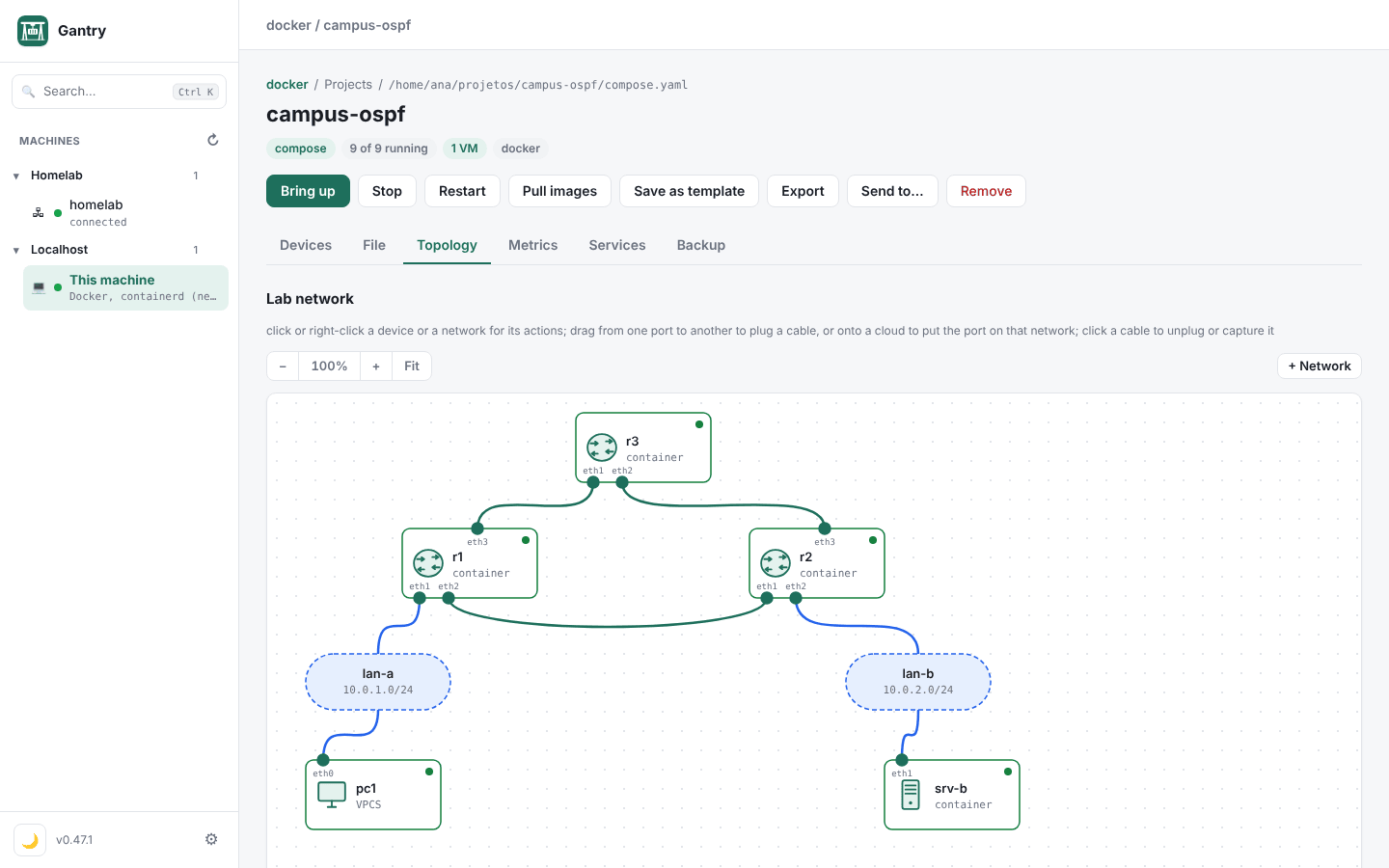The height and width of the screenshot is (868, 1389).
Task: Open the Backup tab
Action: 701,245
